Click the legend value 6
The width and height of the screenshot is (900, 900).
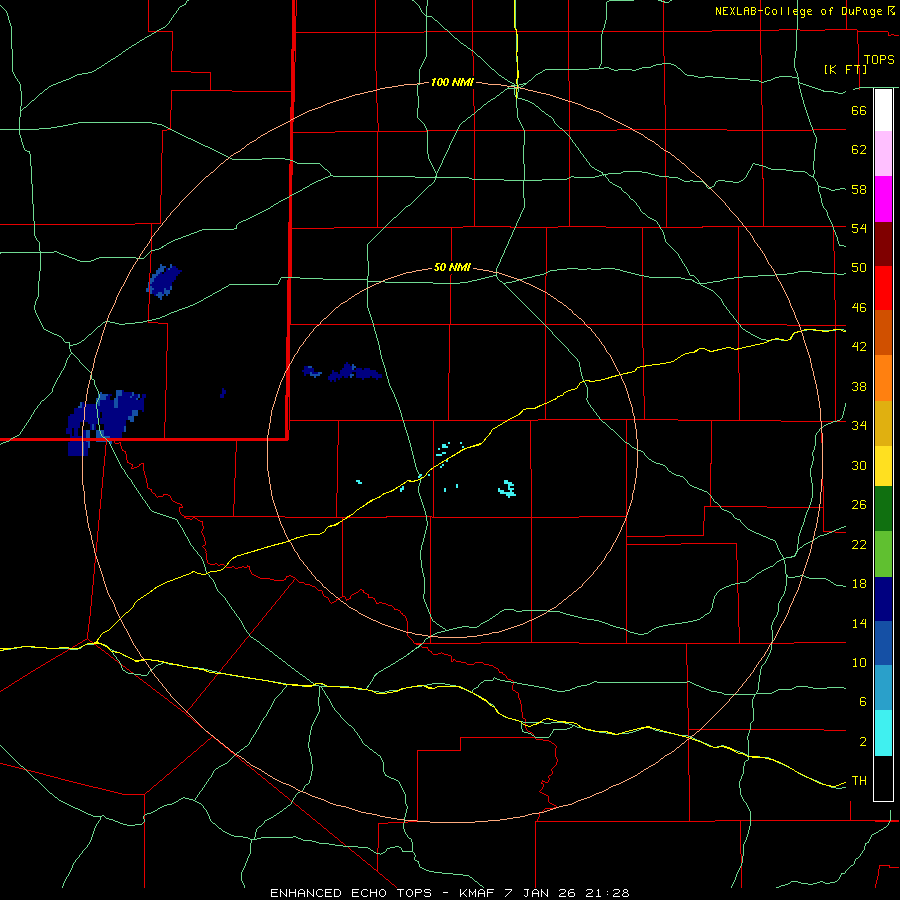point(862,702)
